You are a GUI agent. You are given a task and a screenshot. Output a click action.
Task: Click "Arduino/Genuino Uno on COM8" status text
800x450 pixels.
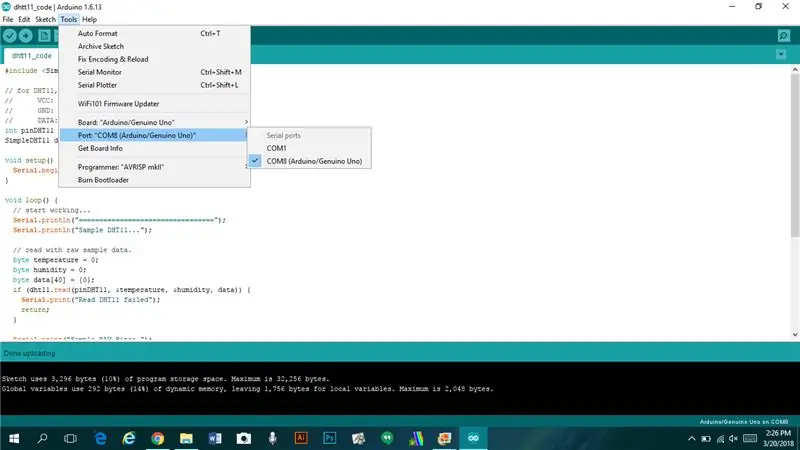point(744,422)
